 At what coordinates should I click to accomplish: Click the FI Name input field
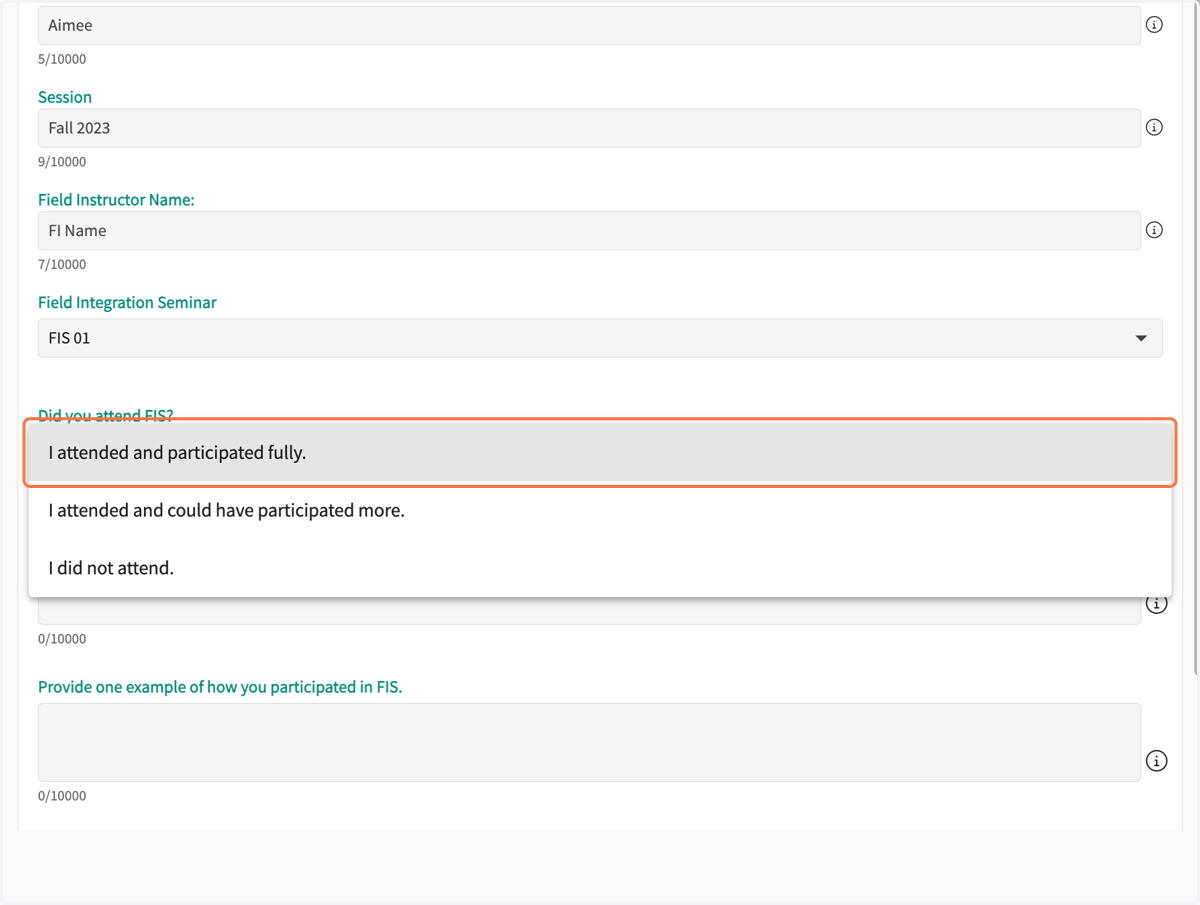pos(589,230)
